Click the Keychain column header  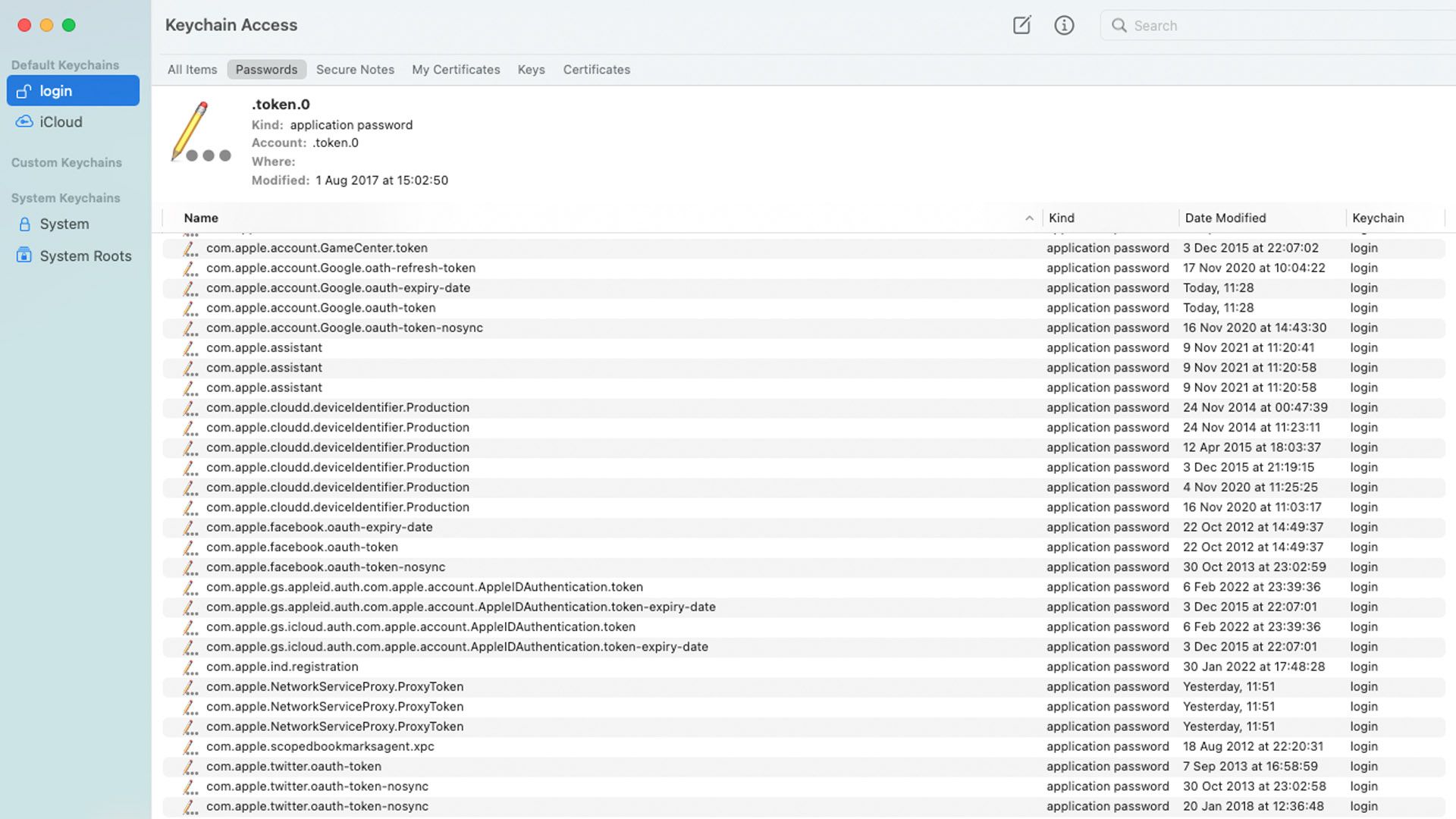1377,218
